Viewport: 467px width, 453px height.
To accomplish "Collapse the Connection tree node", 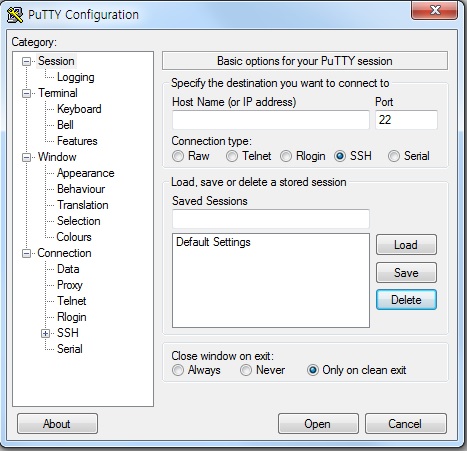I will (x=26, y=254).
